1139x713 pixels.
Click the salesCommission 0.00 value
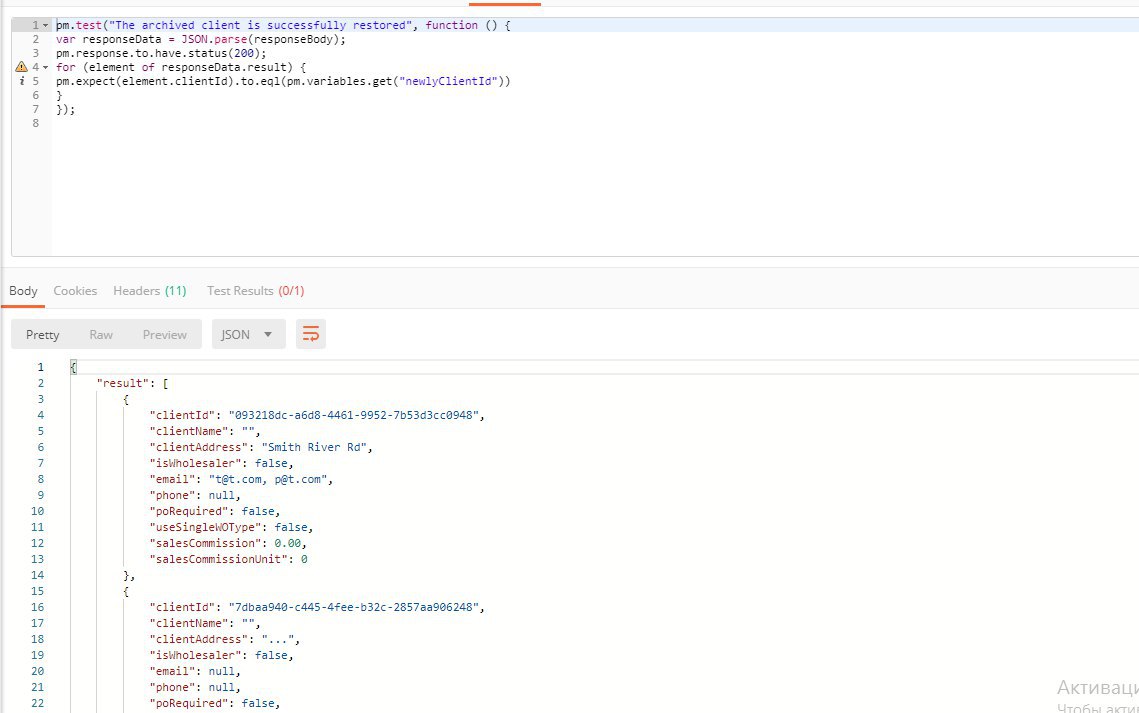click(288, 543)
